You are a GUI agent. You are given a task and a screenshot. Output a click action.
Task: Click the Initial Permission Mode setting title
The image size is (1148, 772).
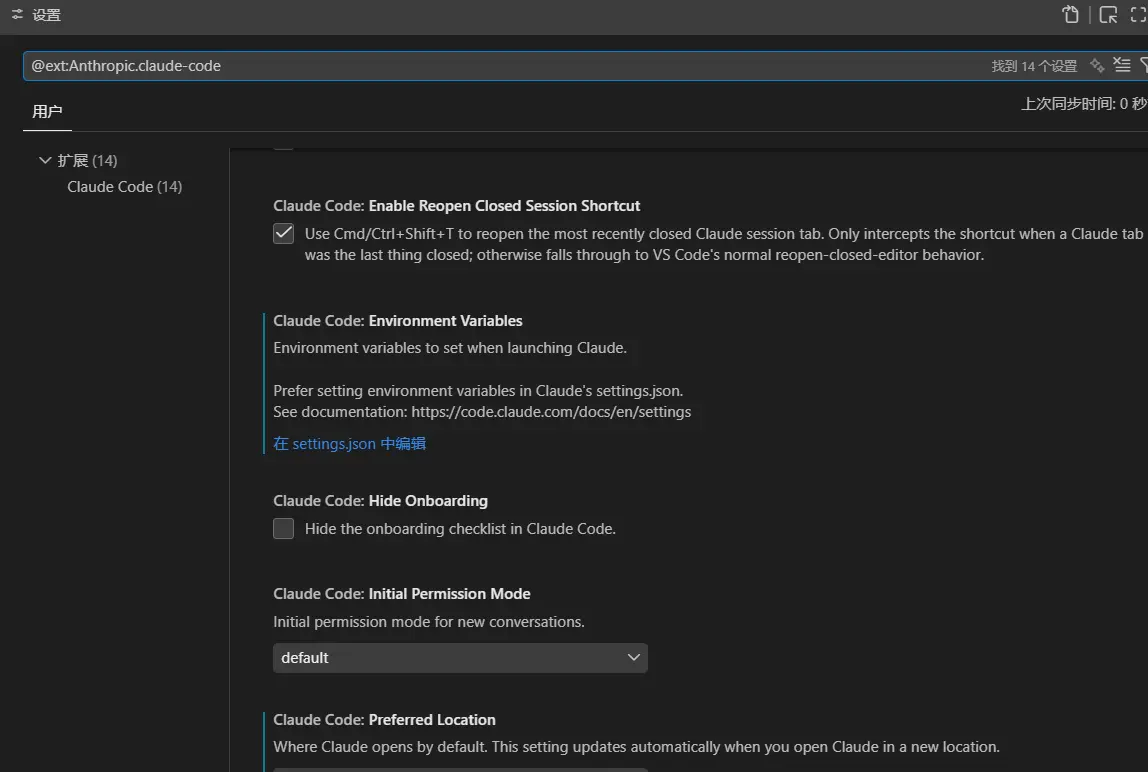pos(450,594)
